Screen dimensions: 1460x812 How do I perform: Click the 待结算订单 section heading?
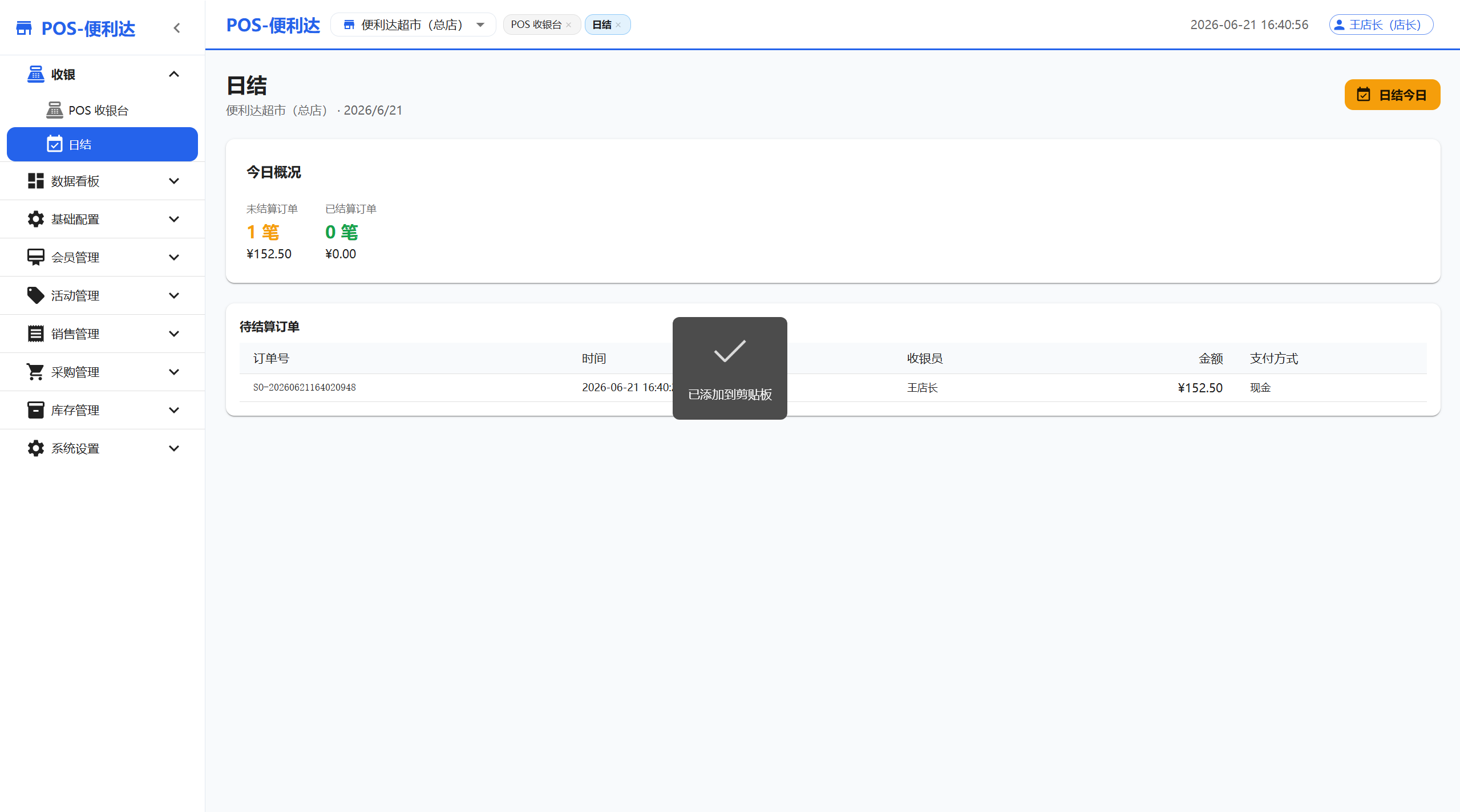pyautogui.click(x=269, y=326)
